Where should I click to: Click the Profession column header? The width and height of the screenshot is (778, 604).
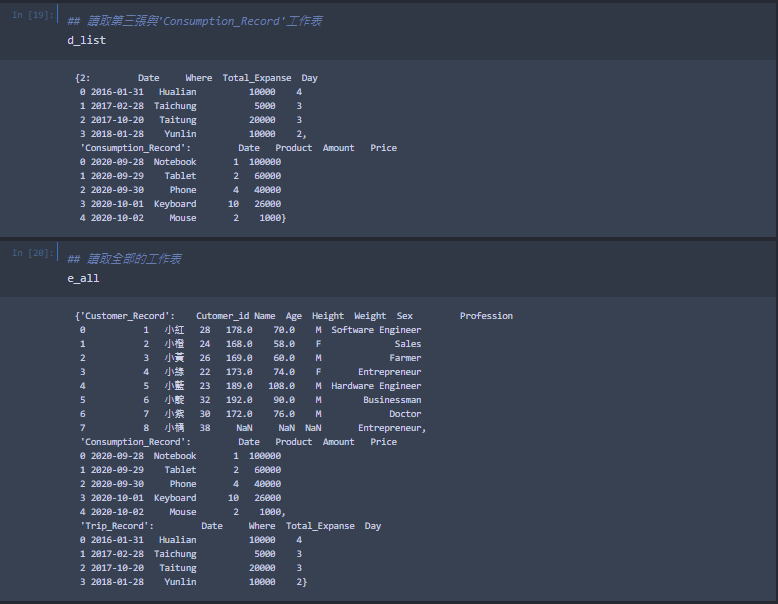486,316
